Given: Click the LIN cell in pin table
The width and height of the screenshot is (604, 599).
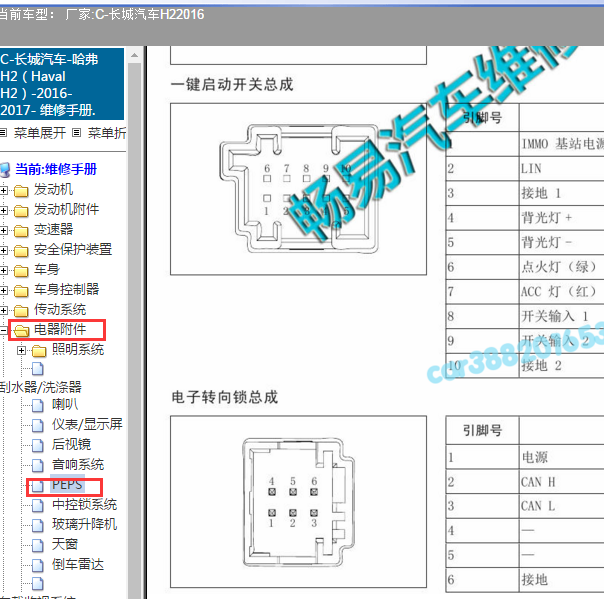Looking at the screenshot, I should tap(562, 168).
